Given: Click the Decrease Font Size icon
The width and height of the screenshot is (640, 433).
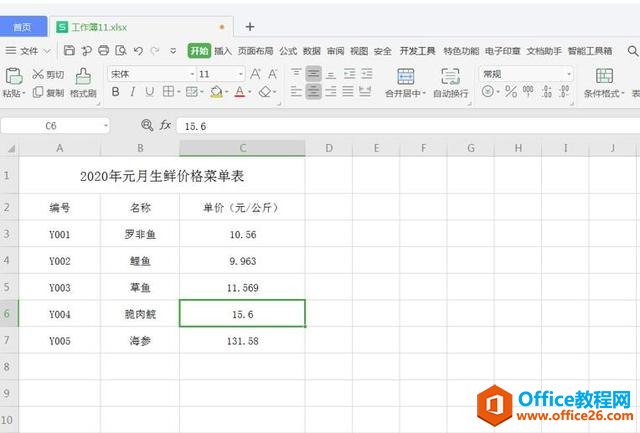Looking at the screenshot, I should pos(273,74).
